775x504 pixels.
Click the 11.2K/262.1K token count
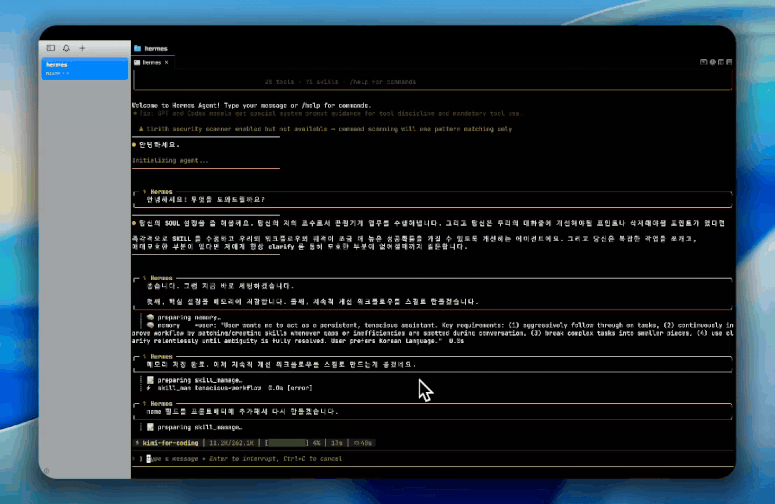(231, 443)
